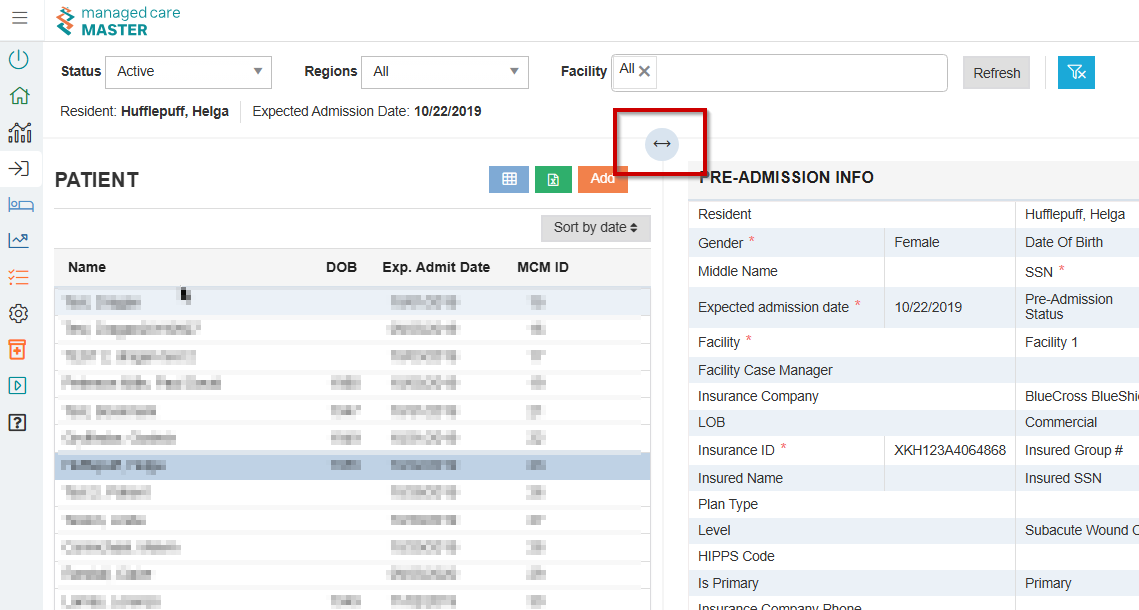Open the bar chart analytics sidebar icon

(x=20, y=132)
